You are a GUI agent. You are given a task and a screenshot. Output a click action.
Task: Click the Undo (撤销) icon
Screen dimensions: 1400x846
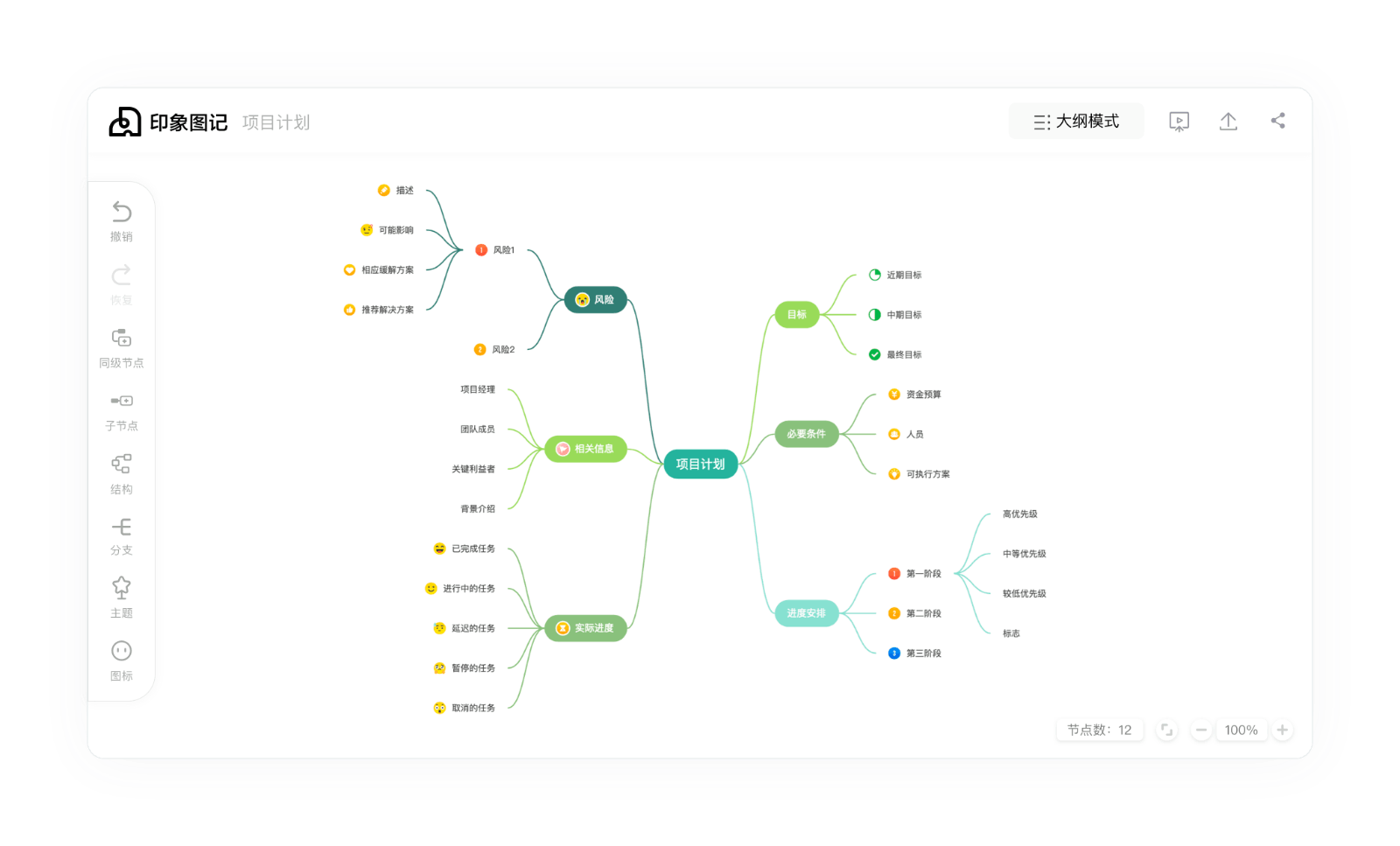pos(122,212)
